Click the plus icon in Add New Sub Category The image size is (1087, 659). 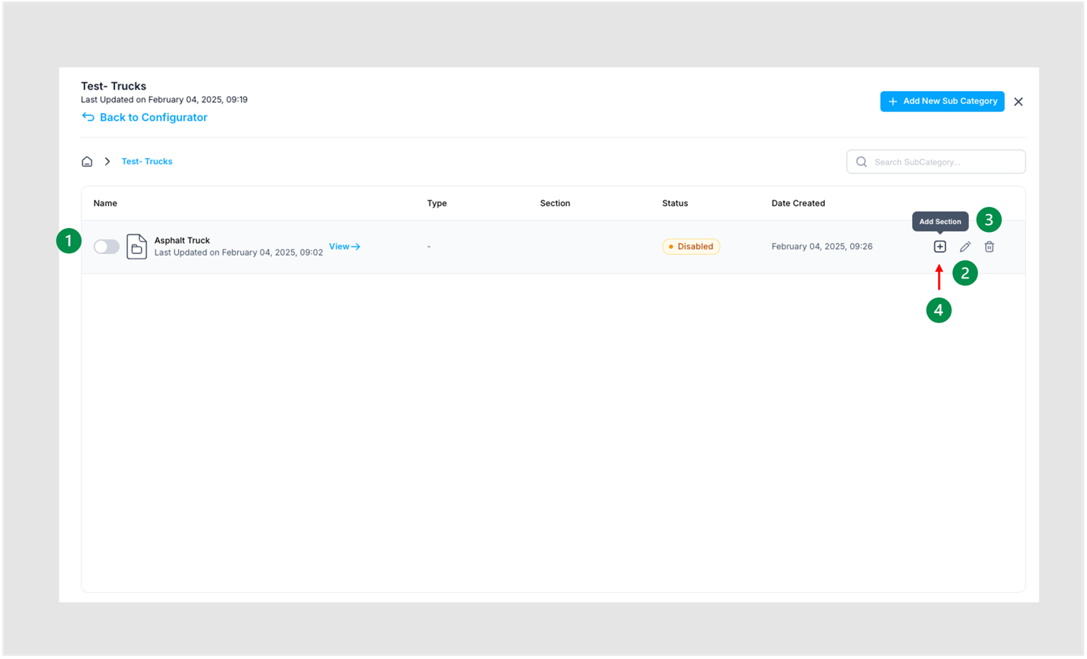[893, 101]
